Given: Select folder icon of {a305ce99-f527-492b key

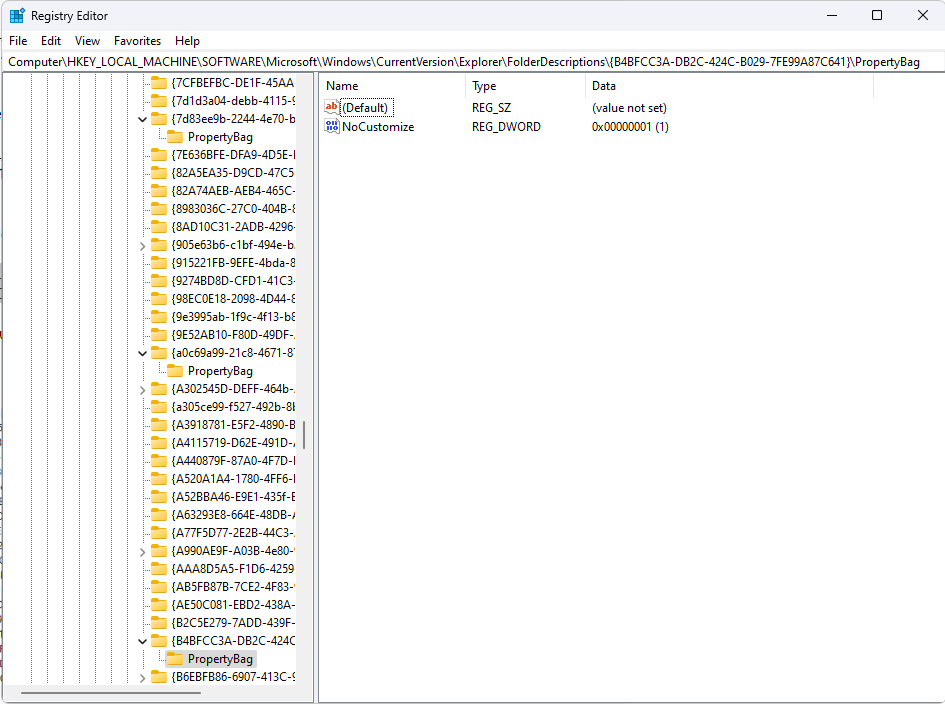Looking at the screenshot, I should click(159, 407).
